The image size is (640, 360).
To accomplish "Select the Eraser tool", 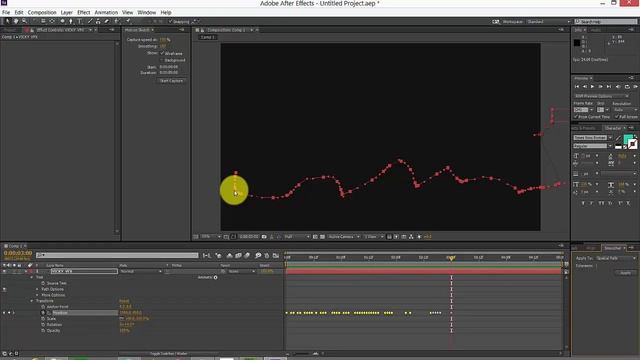I will click(107, 21).
